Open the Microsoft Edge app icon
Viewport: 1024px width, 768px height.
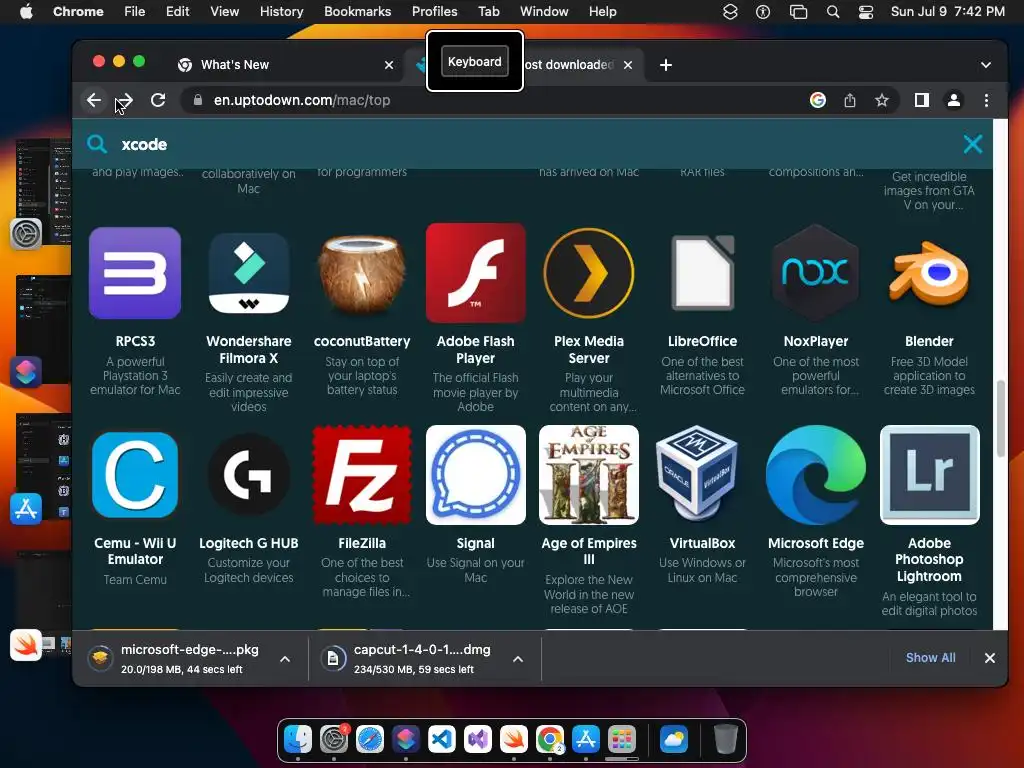pos(816,475)
